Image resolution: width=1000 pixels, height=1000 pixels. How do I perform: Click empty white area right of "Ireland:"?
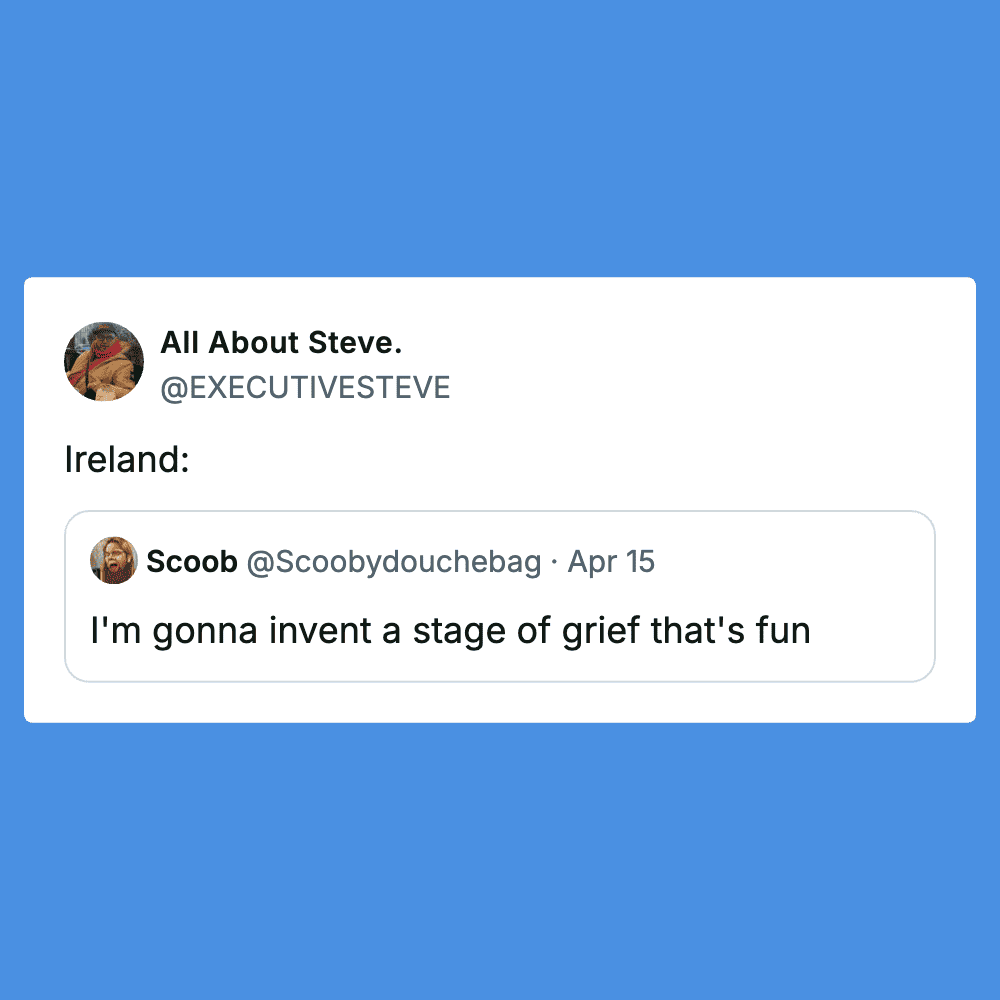[600, 459]
